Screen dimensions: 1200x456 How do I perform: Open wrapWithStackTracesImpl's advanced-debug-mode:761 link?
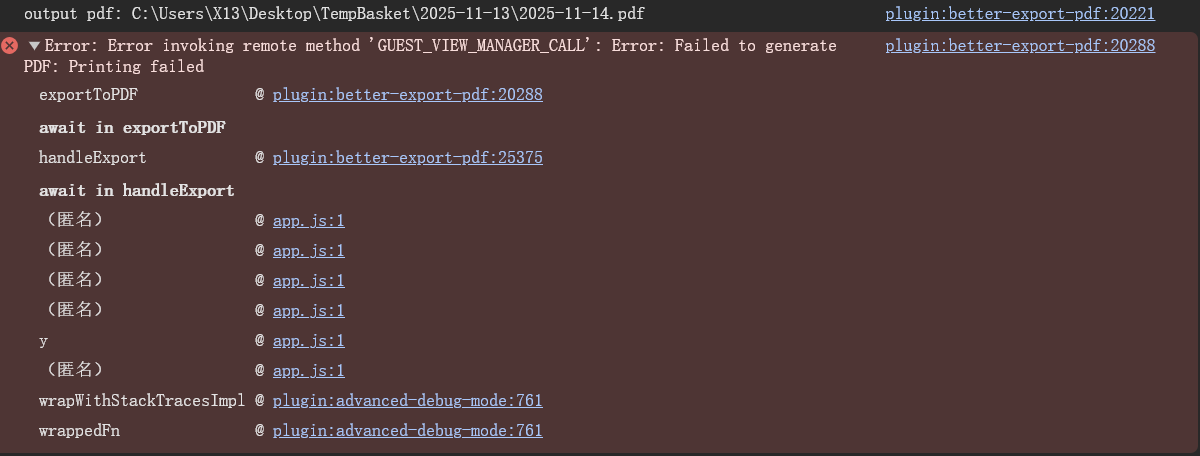[x=407, y=401]
